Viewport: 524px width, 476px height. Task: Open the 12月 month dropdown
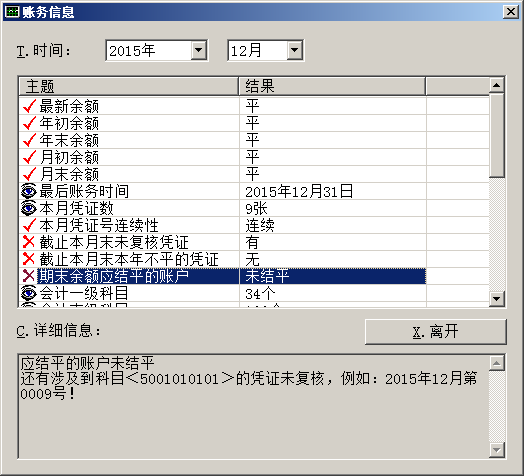tap(294, 50)
